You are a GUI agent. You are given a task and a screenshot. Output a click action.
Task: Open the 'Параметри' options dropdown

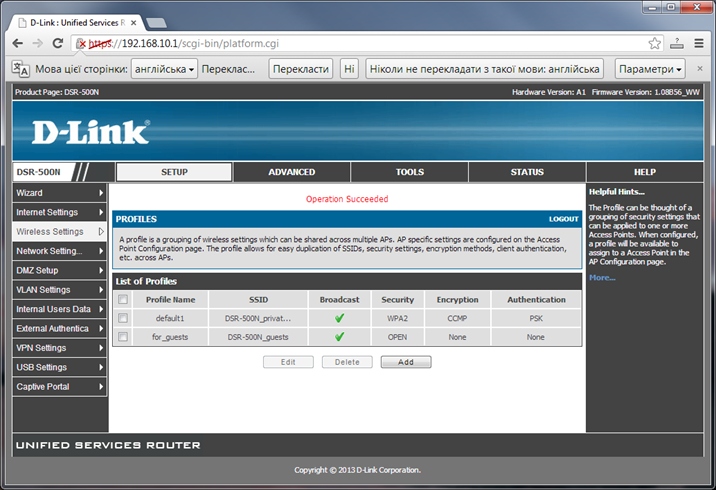click(x=650, y=69)
